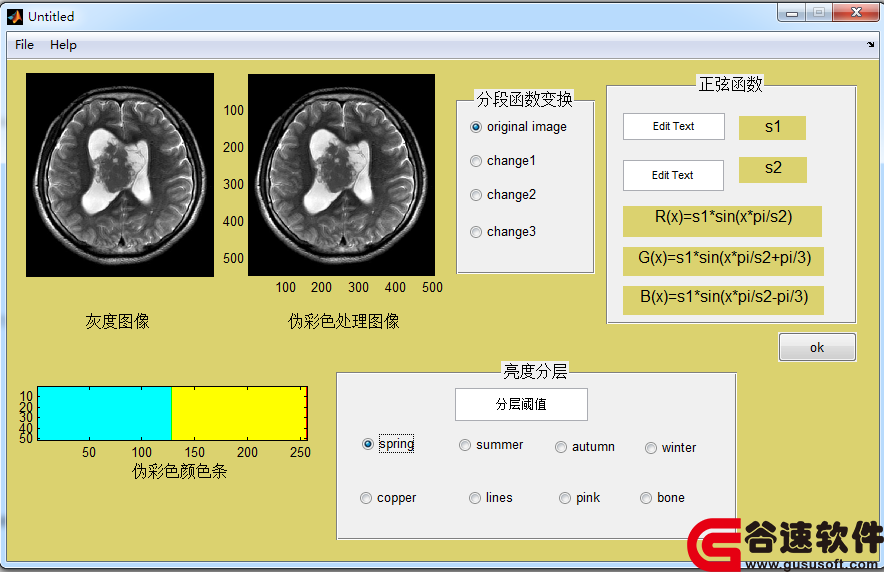This screenshot has width=884, height=572.
Task: Click the 伪彩色颜色条 caption
Action: pyautogui.click(x=179, y=471)
